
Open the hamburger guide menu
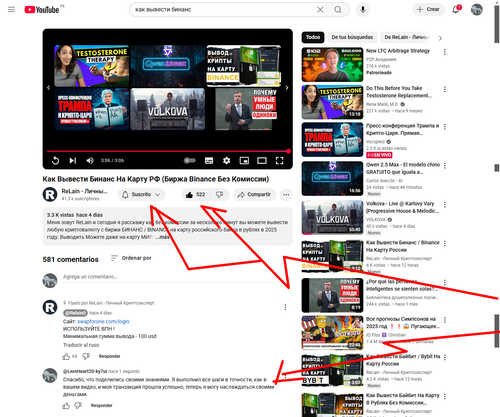click(11, 9)
